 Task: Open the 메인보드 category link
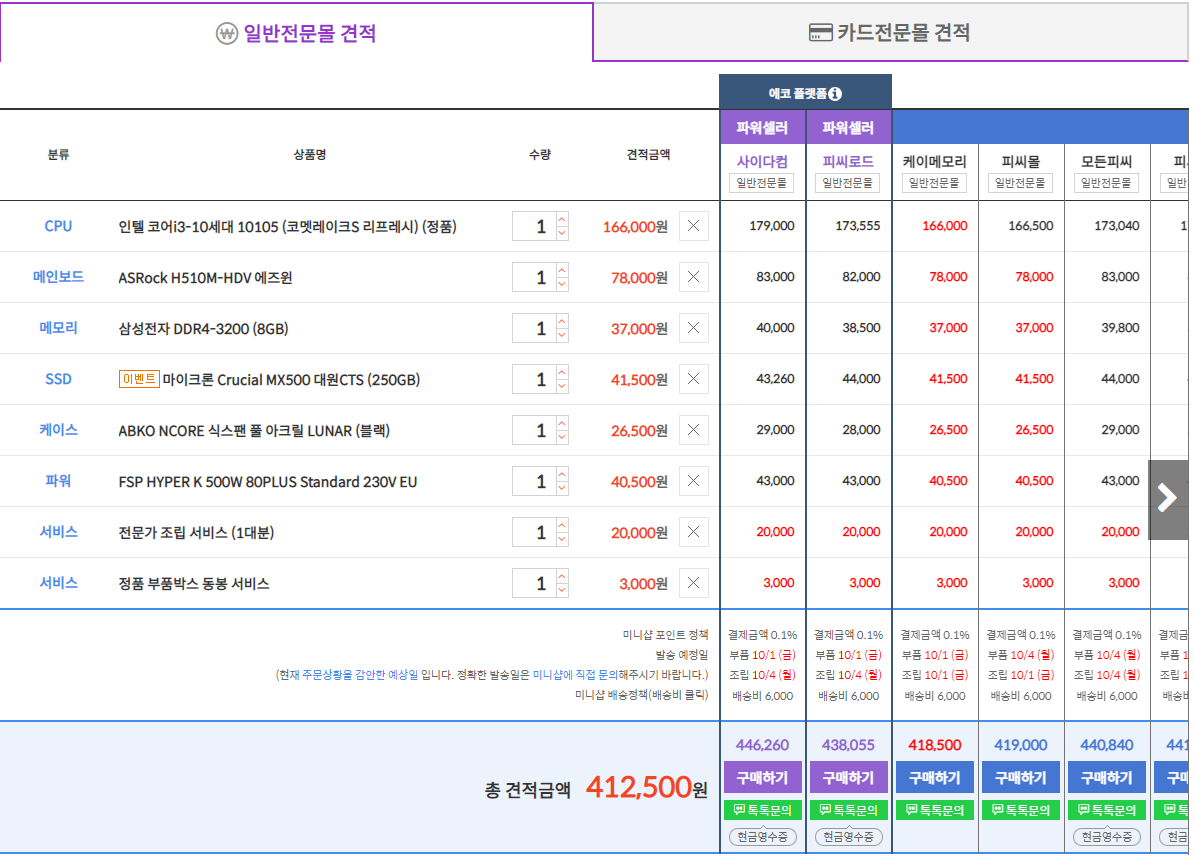(58, 277)
